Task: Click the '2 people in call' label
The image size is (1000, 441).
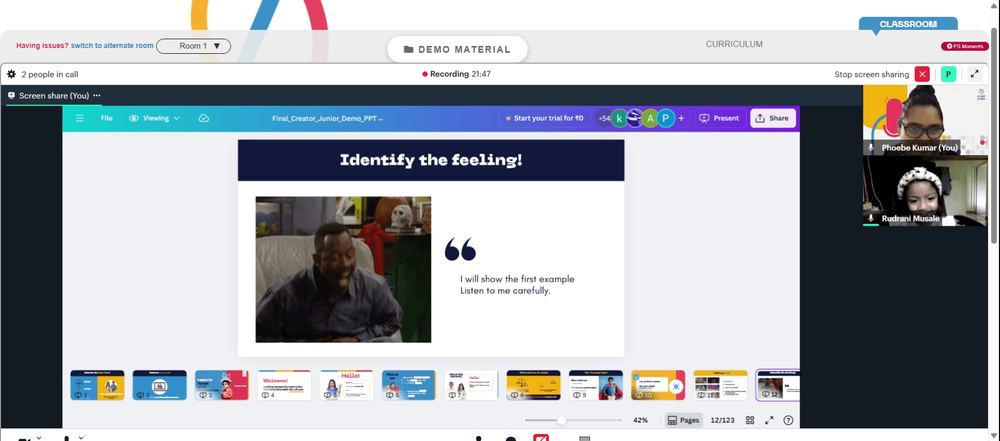Action: click(x=50, y=74)
